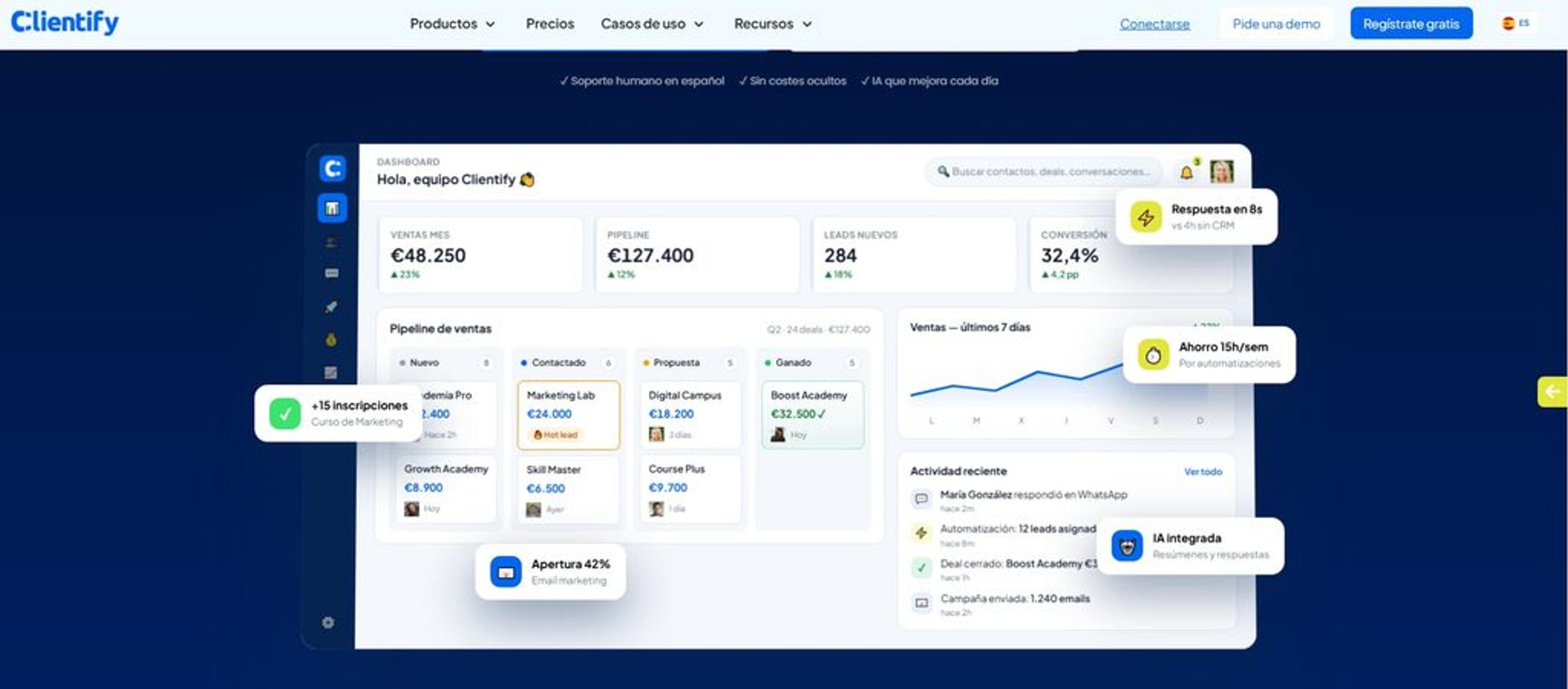Click the Spanish flag language selector
The height and width of the screenshot is (689, 1568).
1515,23
